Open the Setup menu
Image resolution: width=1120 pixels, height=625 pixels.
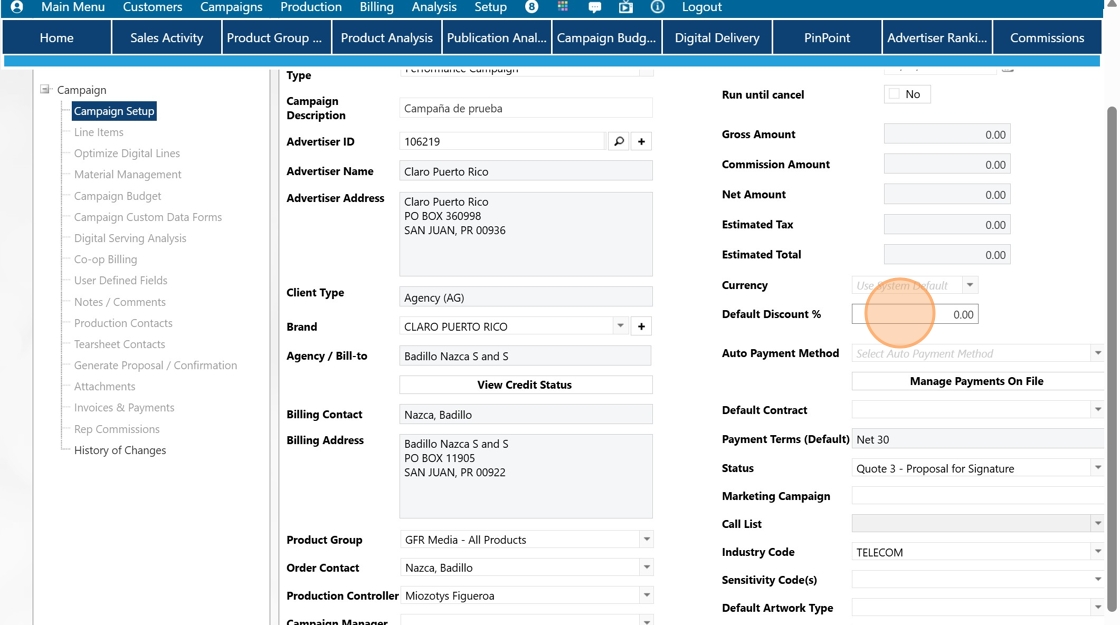[x=490, y=7]
